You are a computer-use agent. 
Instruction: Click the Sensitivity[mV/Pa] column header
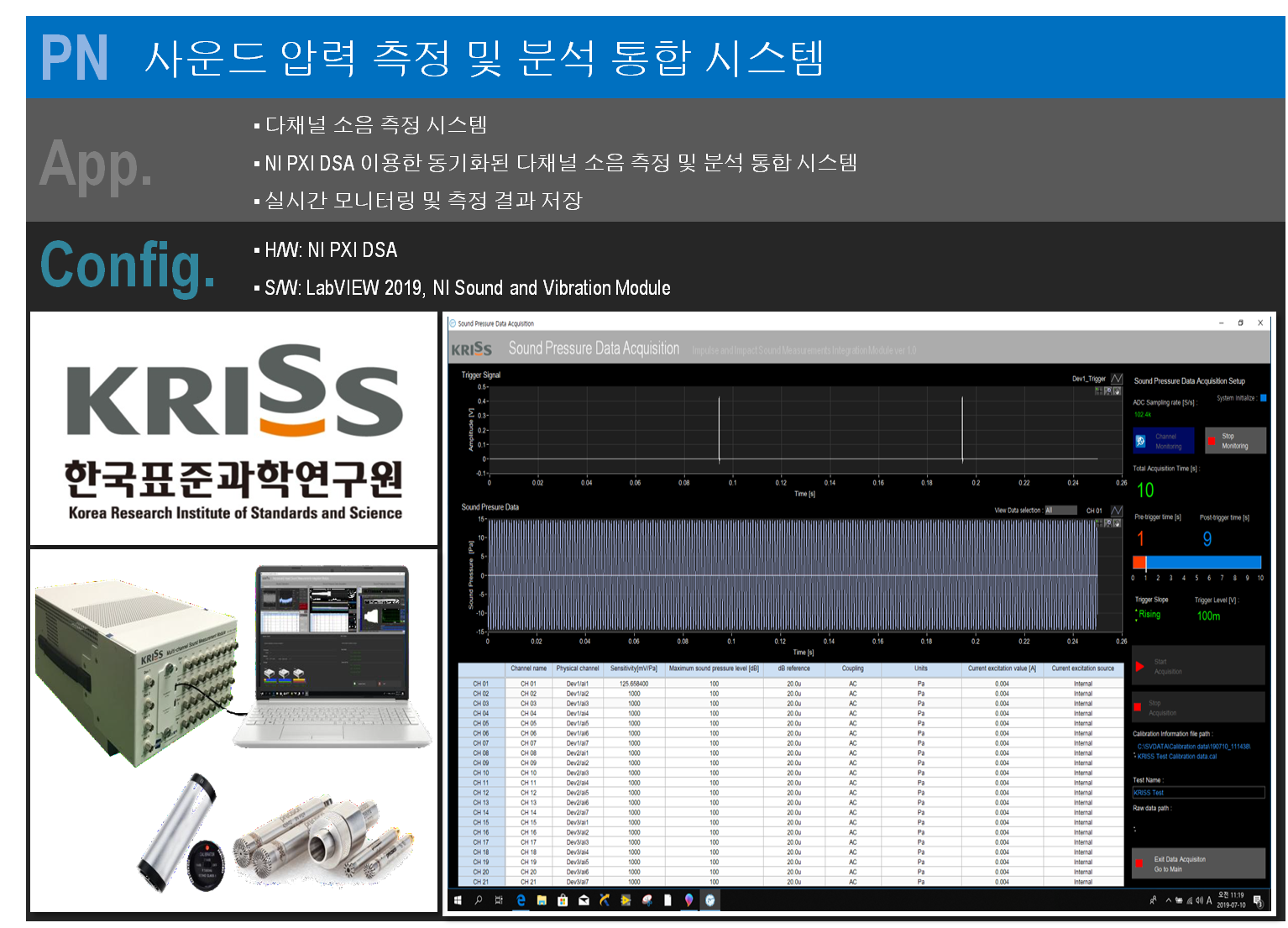pyautogui.click(x=634, y=668)
